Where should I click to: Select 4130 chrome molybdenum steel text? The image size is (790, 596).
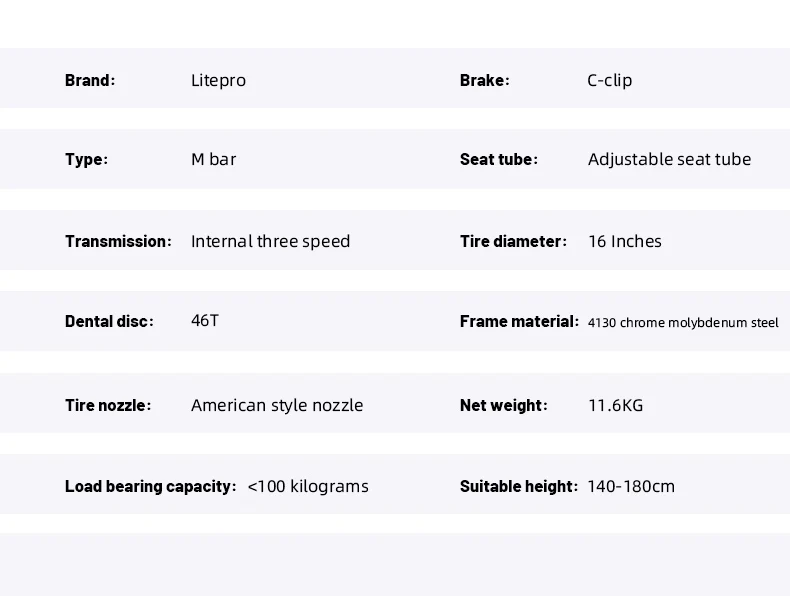(x=683, y=322)
